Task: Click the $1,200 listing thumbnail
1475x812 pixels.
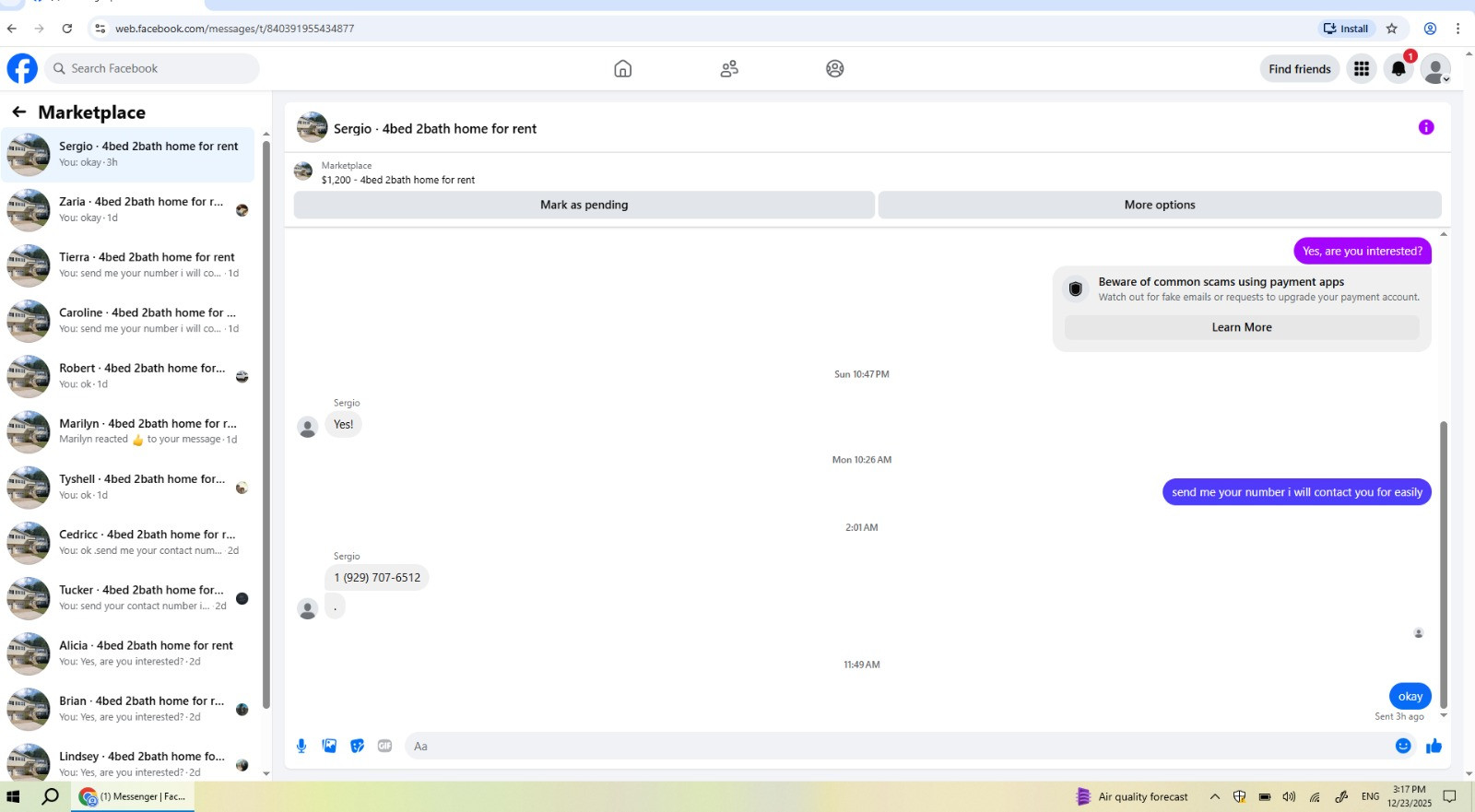Action: click(x=303, y=171)
